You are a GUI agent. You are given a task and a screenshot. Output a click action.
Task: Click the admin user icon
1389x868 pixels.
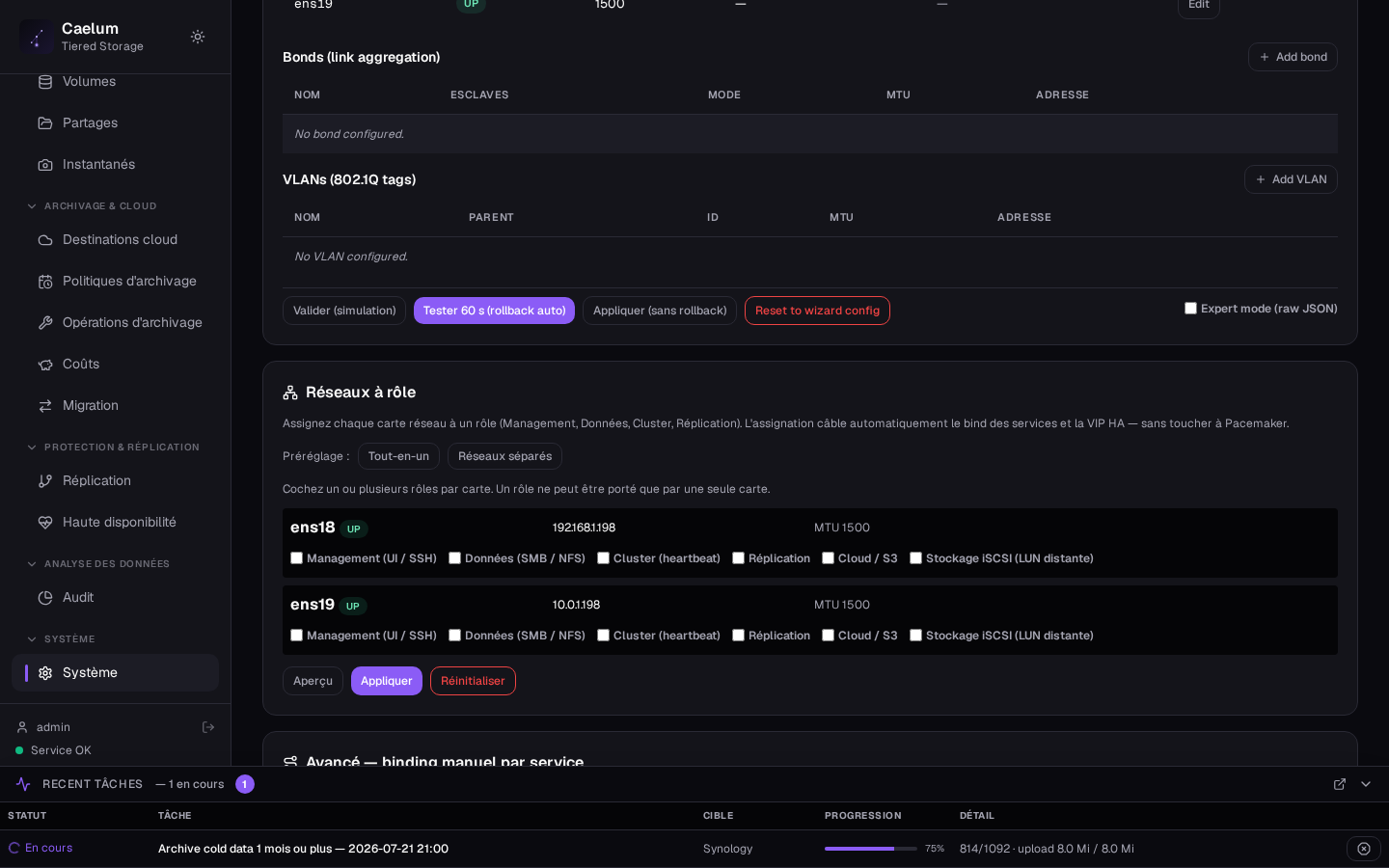[x=22, y=727]
